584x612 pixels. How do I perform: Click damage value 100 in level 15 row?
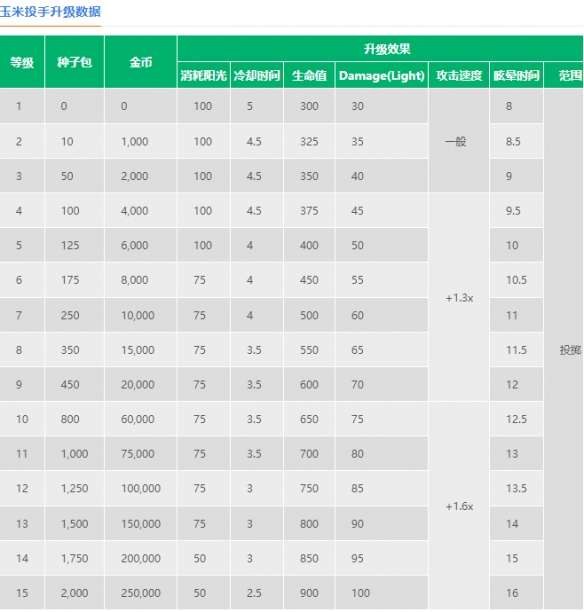pos(360,593)
